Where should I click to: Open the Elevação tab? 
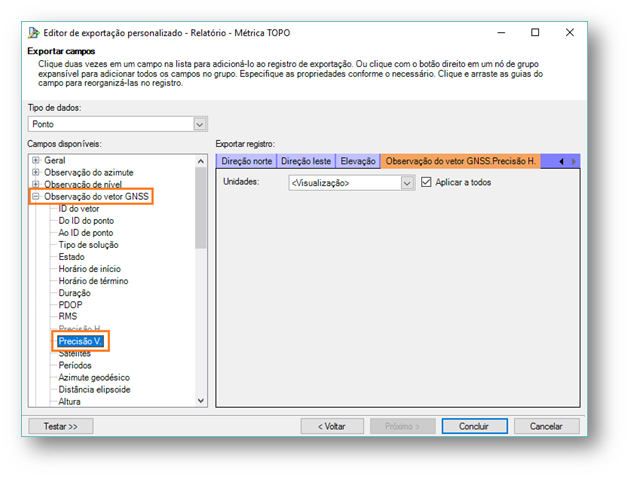coord(358,160)
